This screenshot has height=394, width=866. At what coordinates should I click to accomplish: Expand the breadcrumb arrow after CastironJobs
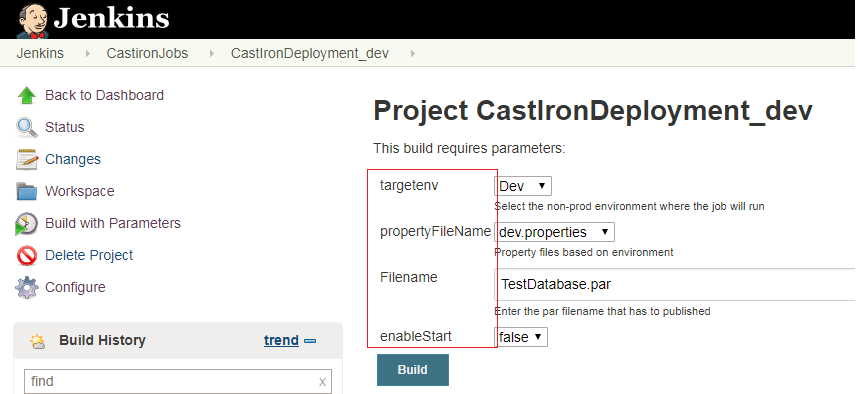pos(212,54)
